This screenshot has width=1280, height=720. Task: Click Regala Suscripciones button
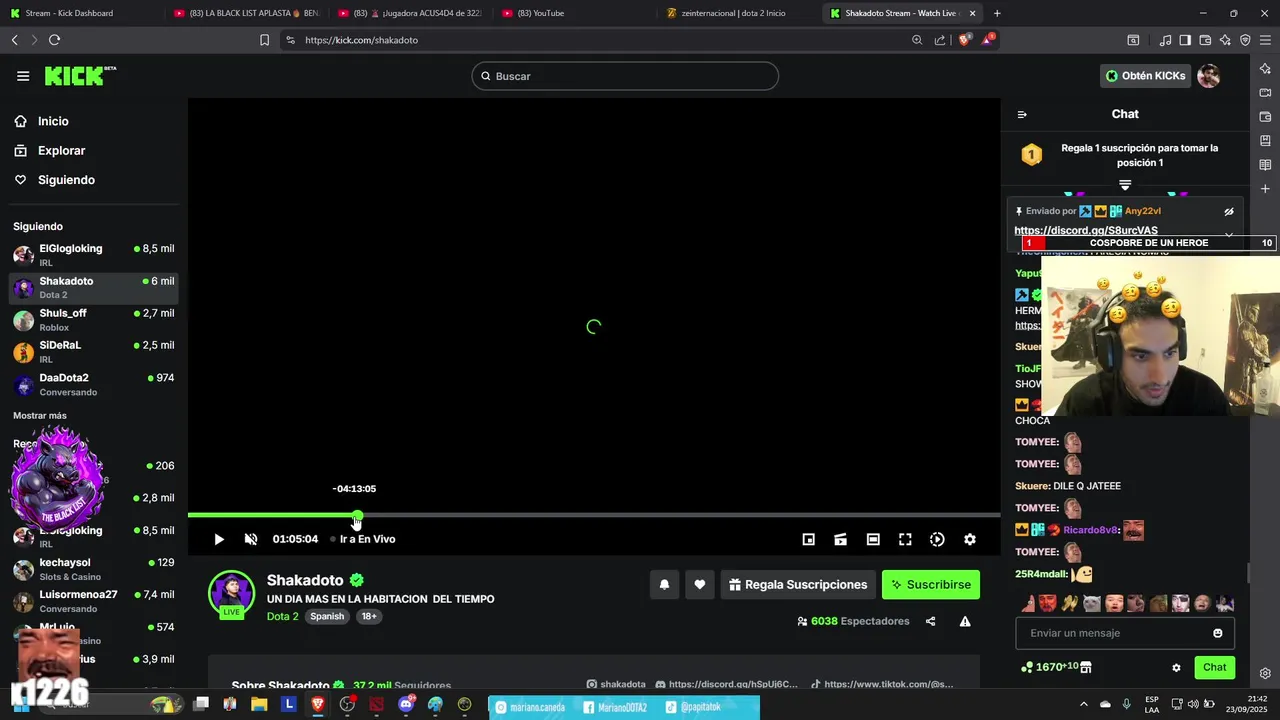(798, 585)
